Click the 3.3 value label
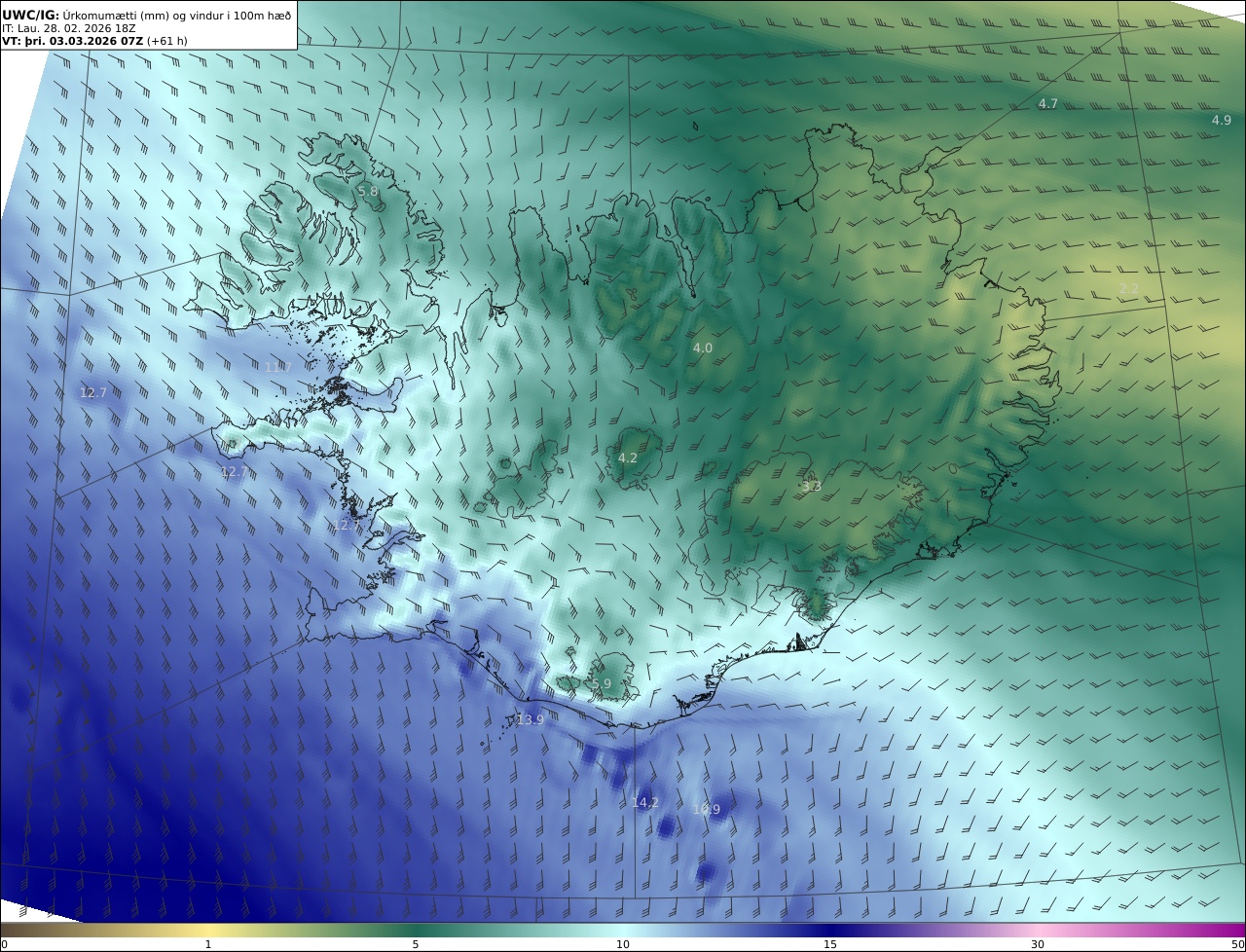This screenshot has width=1246, height=952. pyautogui.click(x=811, y=486)
